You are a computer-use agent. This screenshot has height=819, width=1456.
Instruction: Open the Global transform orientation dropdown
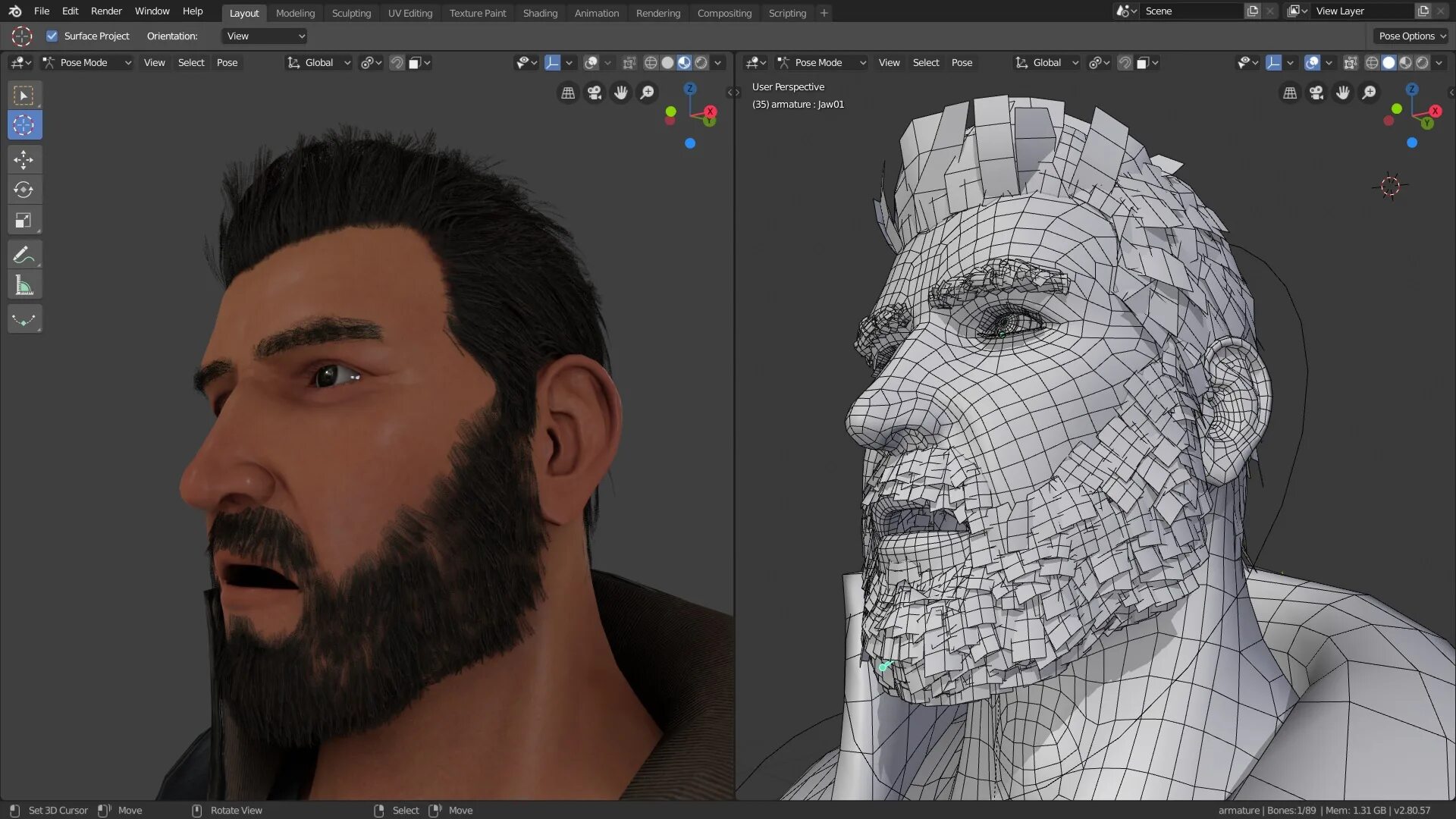326,62
